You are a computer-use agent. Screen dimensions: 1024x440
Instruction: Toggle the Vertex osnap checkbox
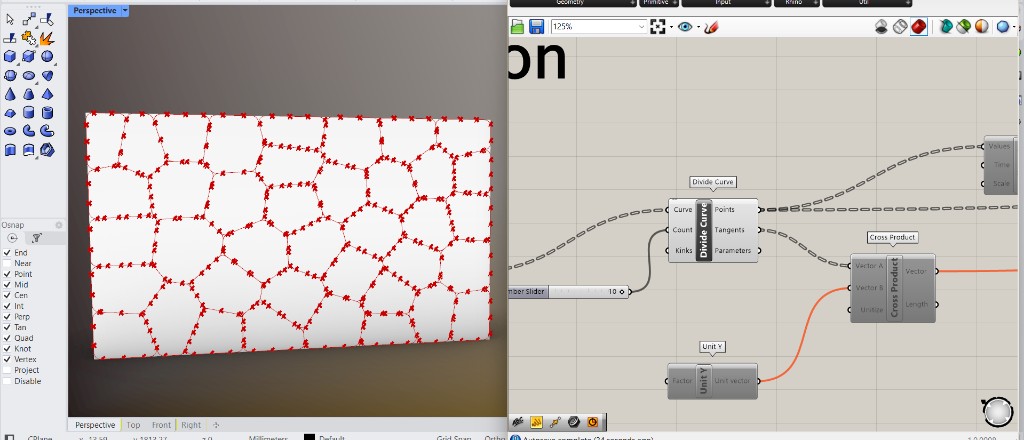7,359
